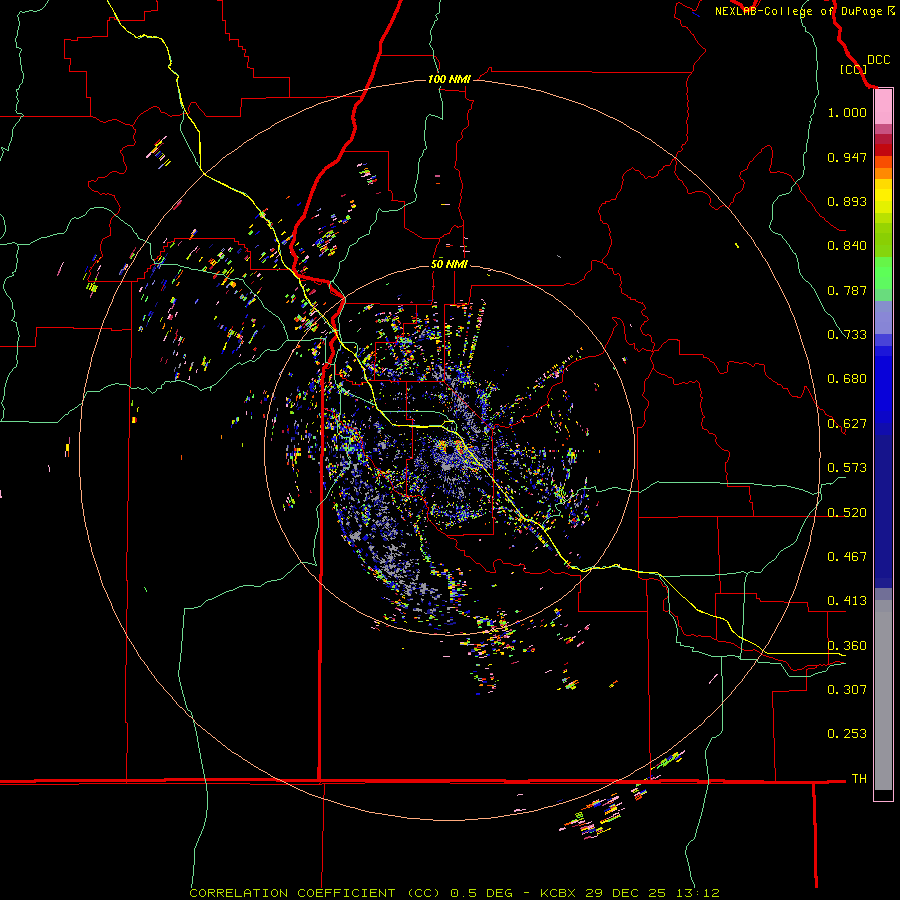900x900 pixels.
Task: Click the 0.307 value on the color scale
Action: click(x=847, y=690)
